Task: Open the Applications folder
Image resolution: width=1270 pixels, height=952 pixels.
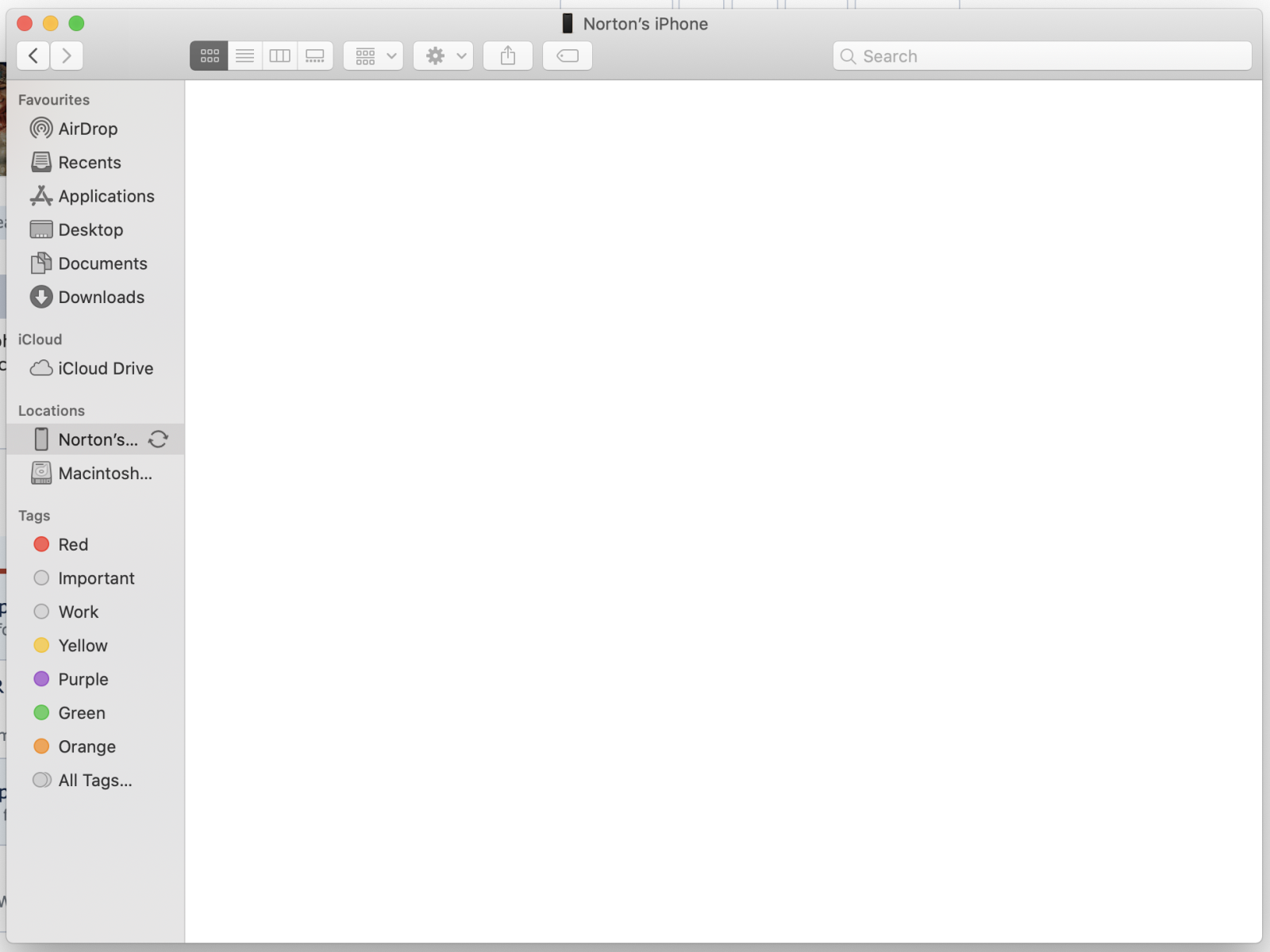Action: coord(95,196)
